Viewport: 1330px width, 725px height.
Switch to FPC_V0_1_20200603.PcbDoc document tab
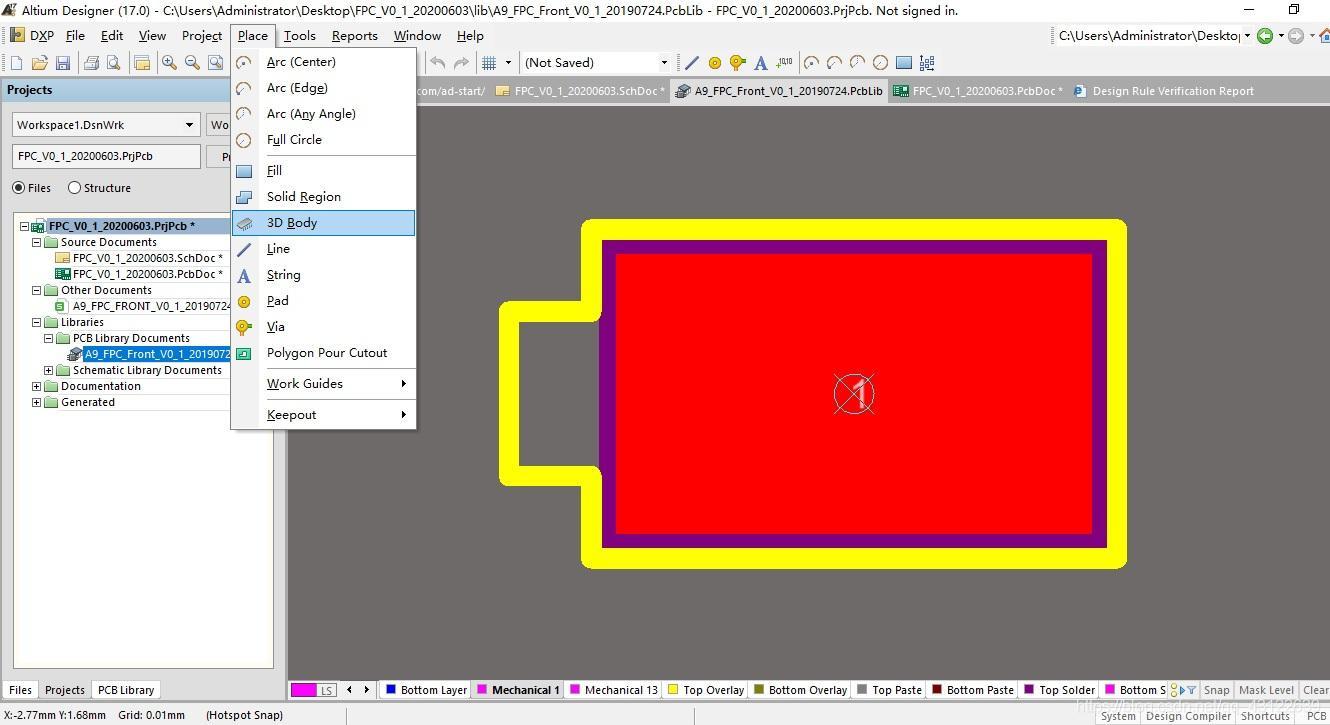click(978, 91)
